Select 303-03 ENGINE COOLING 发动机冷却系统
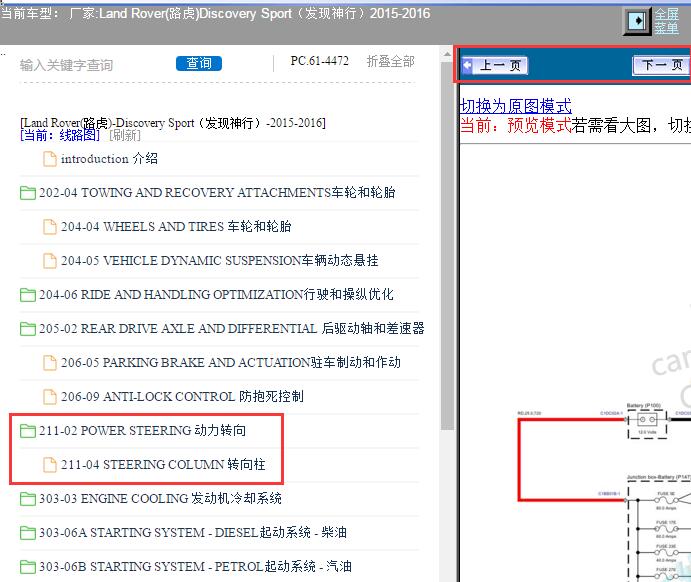The height and width of the screenshot is (582, 691). pos(160,498)
